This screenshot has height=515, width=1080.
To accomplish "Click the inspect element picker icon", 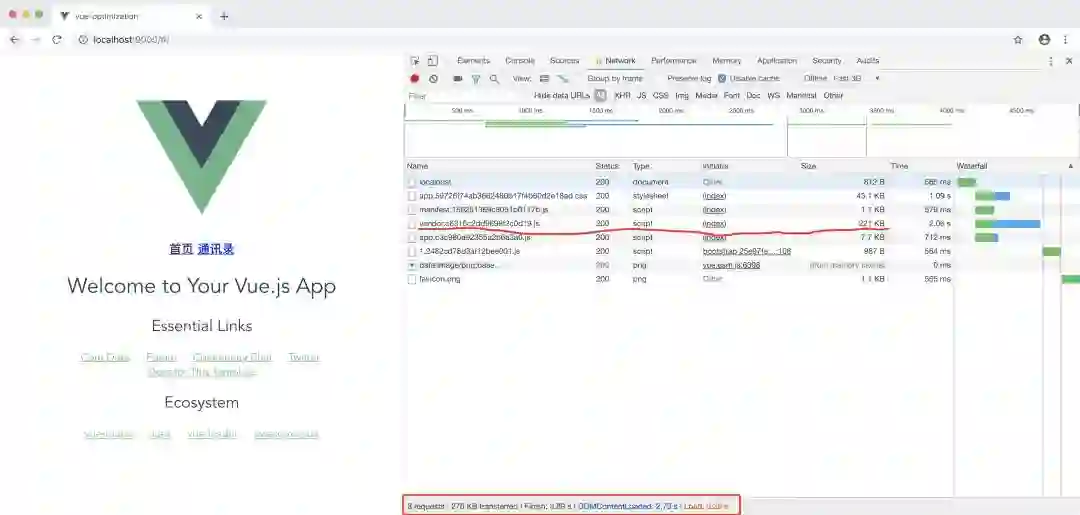I will (415, 61).
